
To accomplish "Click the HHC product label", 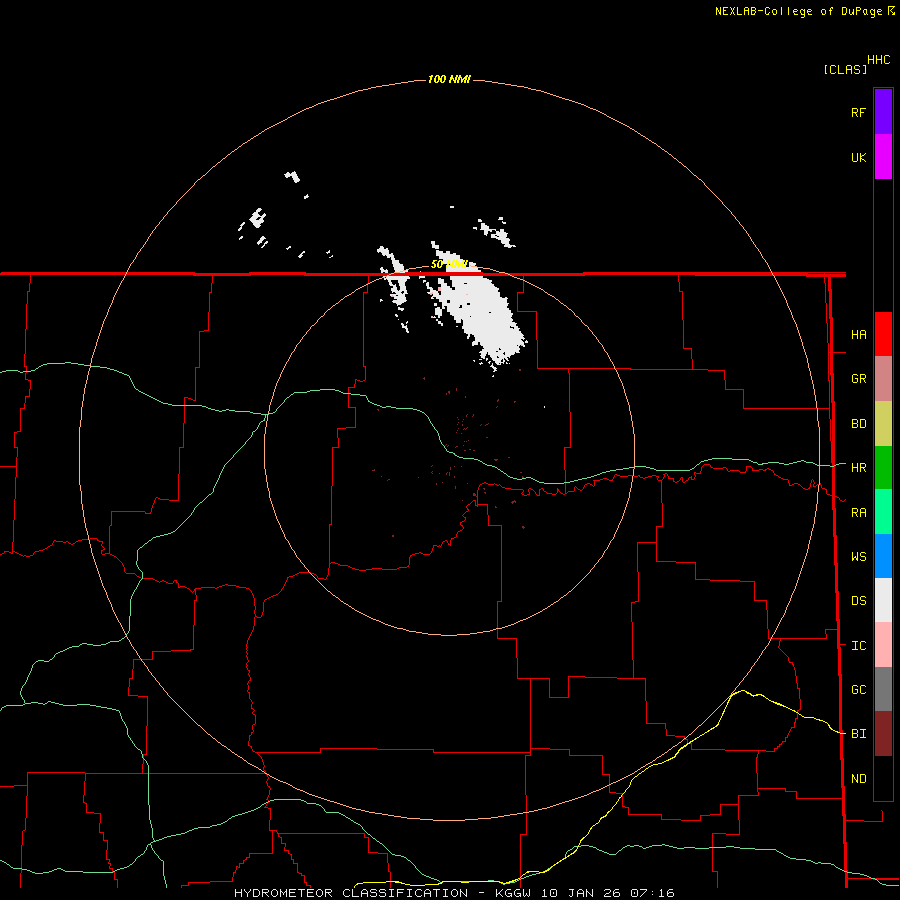I will pyautogui.click(x=878, y=60).
